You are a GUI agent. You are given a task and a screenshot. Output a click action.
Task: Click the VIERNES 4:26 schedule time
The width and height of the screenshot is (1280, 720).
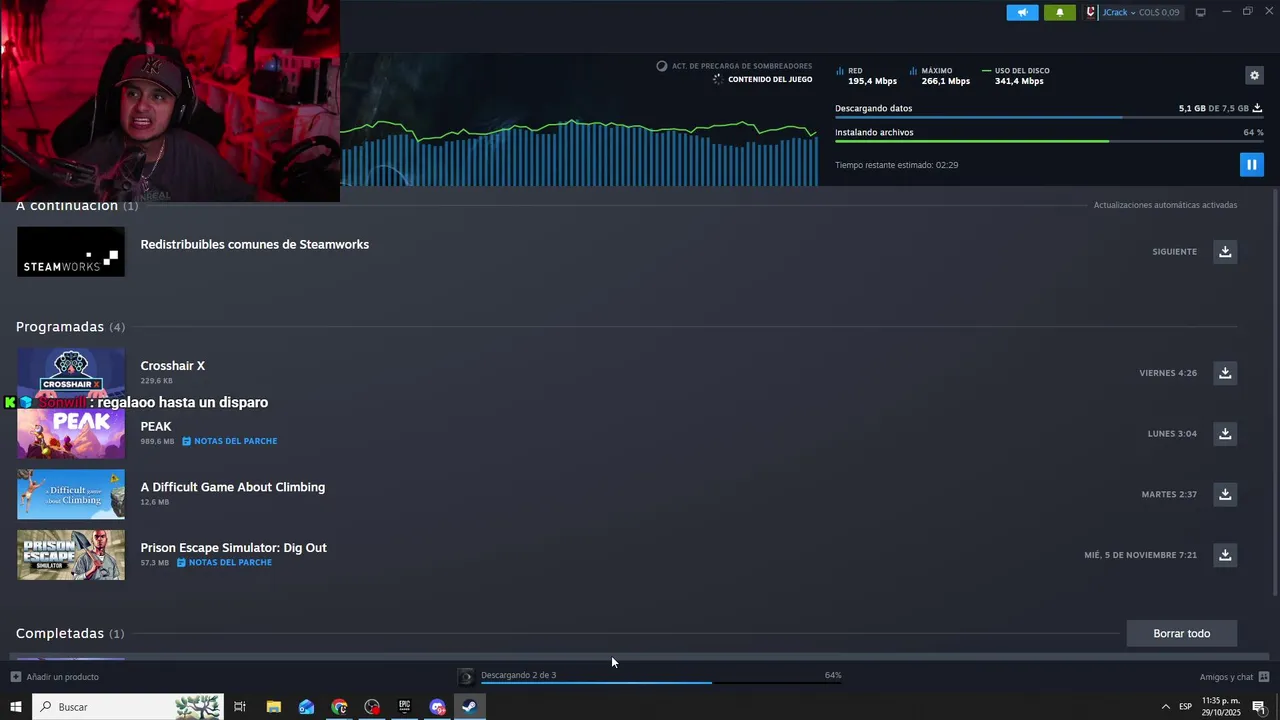[x=1168, y=373]
